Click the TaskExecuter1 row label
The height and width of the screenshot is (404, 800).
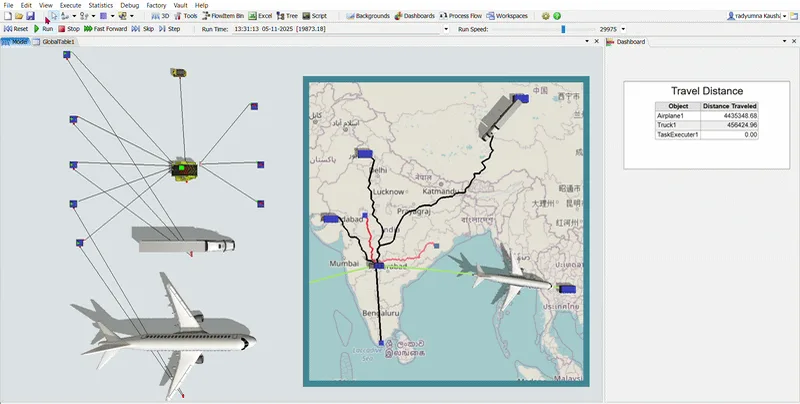click(x=678, y=135)
